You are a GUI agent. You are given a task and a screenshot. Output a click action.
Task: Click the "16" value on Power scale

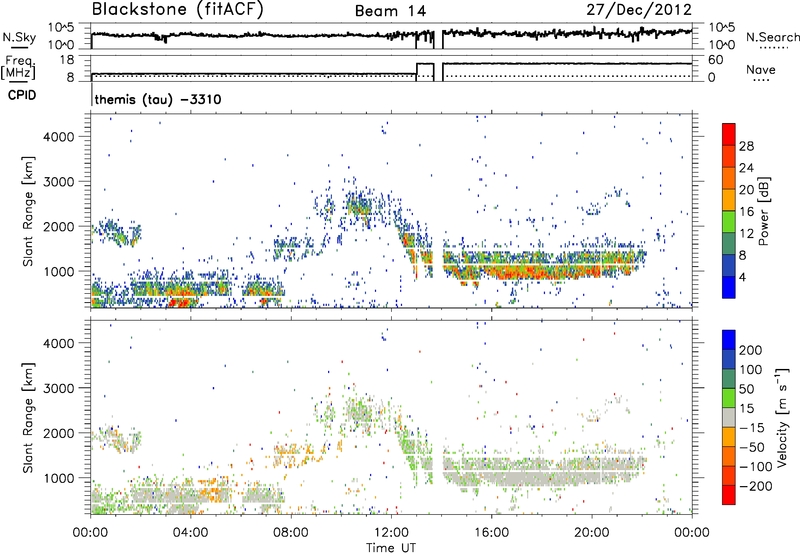[x=746, y=212]
